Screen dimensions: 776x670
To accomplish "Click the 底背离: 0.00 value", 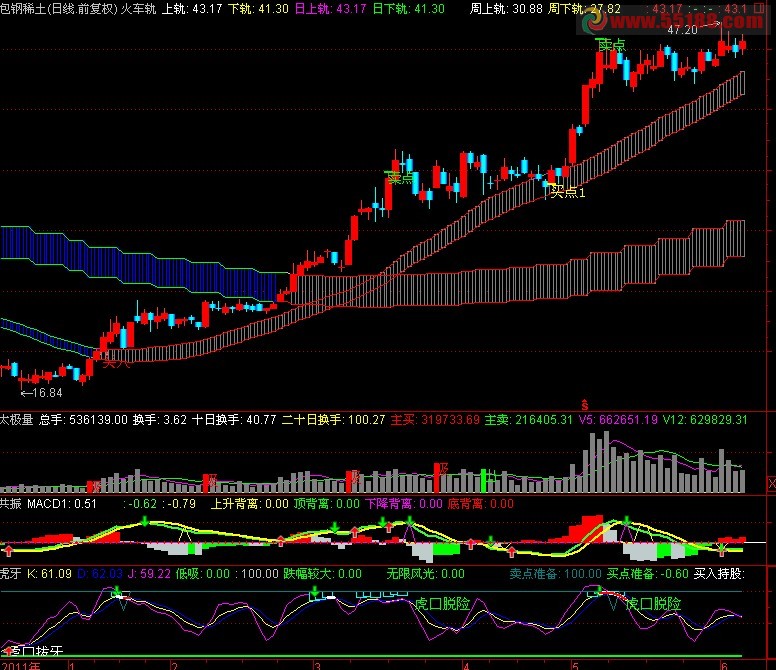I will pyautogui.click(x=481, y=504).
